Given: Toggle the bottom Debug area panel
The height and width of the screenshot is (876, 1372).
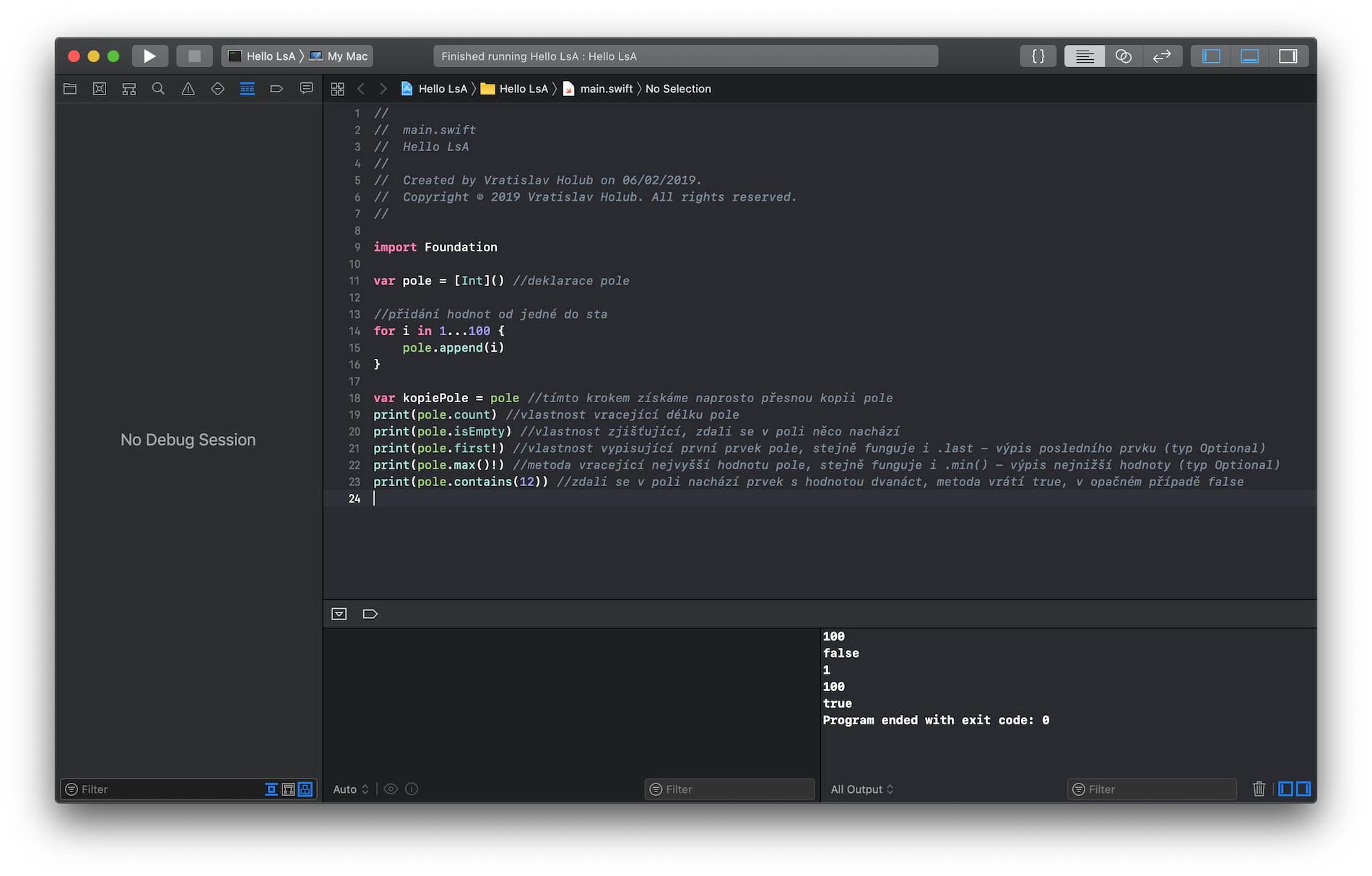Looking at the screenshot, I should tap(1249, 56).
